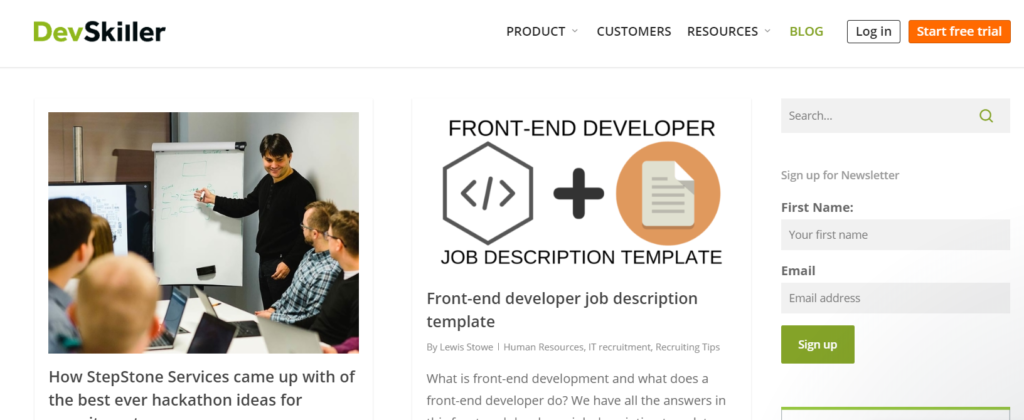Screen dimensions: 1024x420
Task: Open the Front-end developer job description title
Action: pyautogui.click(x=561, y=310)
